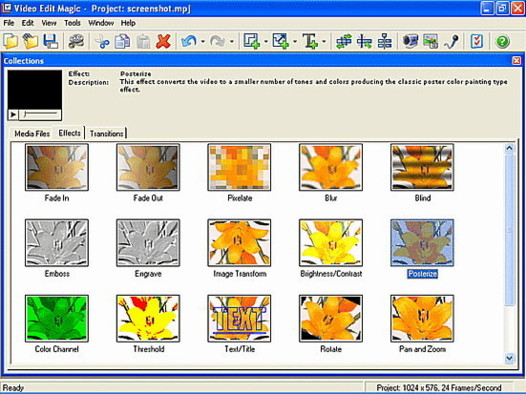Click the Undo arrow icon
Image resolution: width=526 pixels, height=394 pixels.
point(189,42)
